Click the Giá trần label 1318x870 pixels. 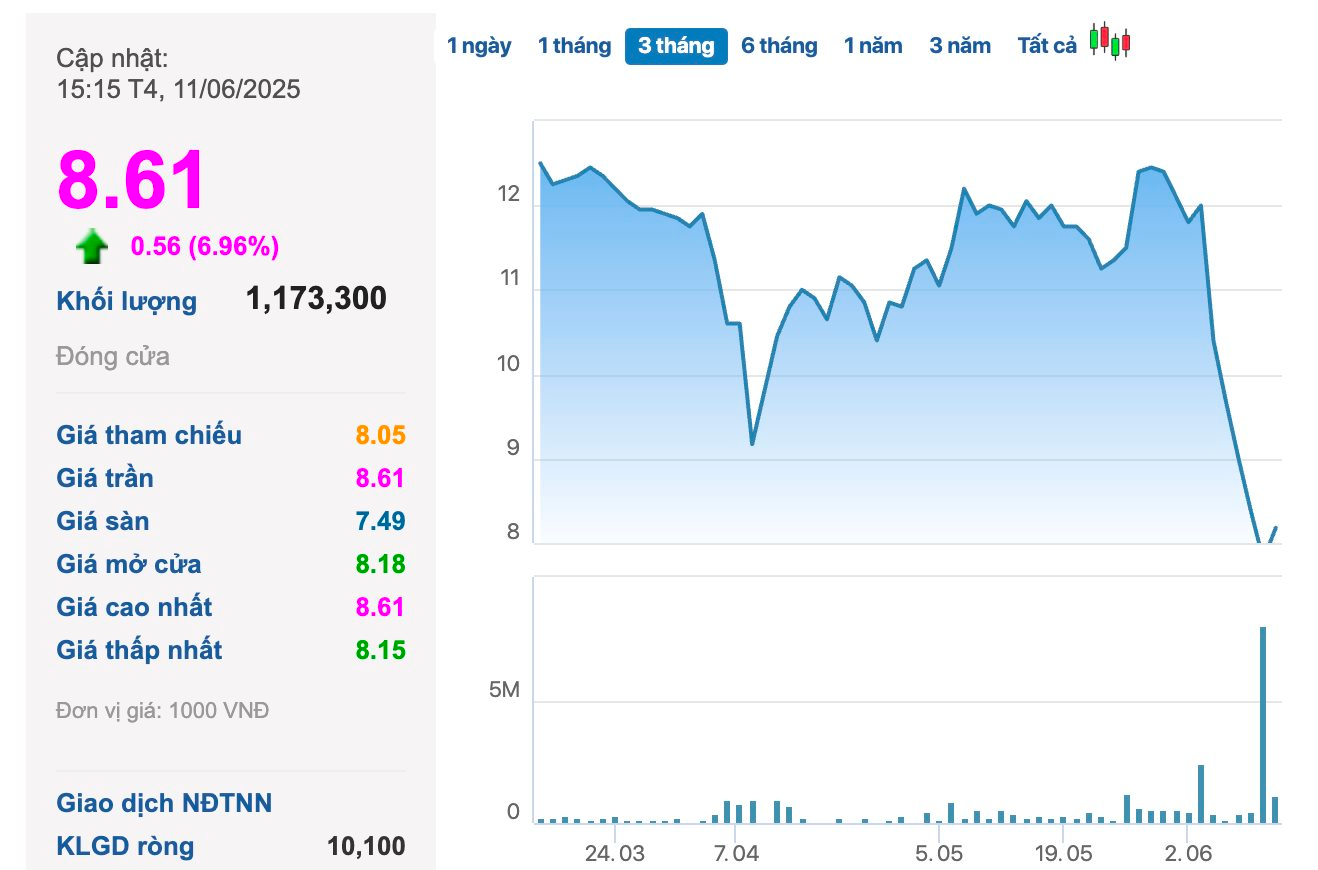pos(105,478)
